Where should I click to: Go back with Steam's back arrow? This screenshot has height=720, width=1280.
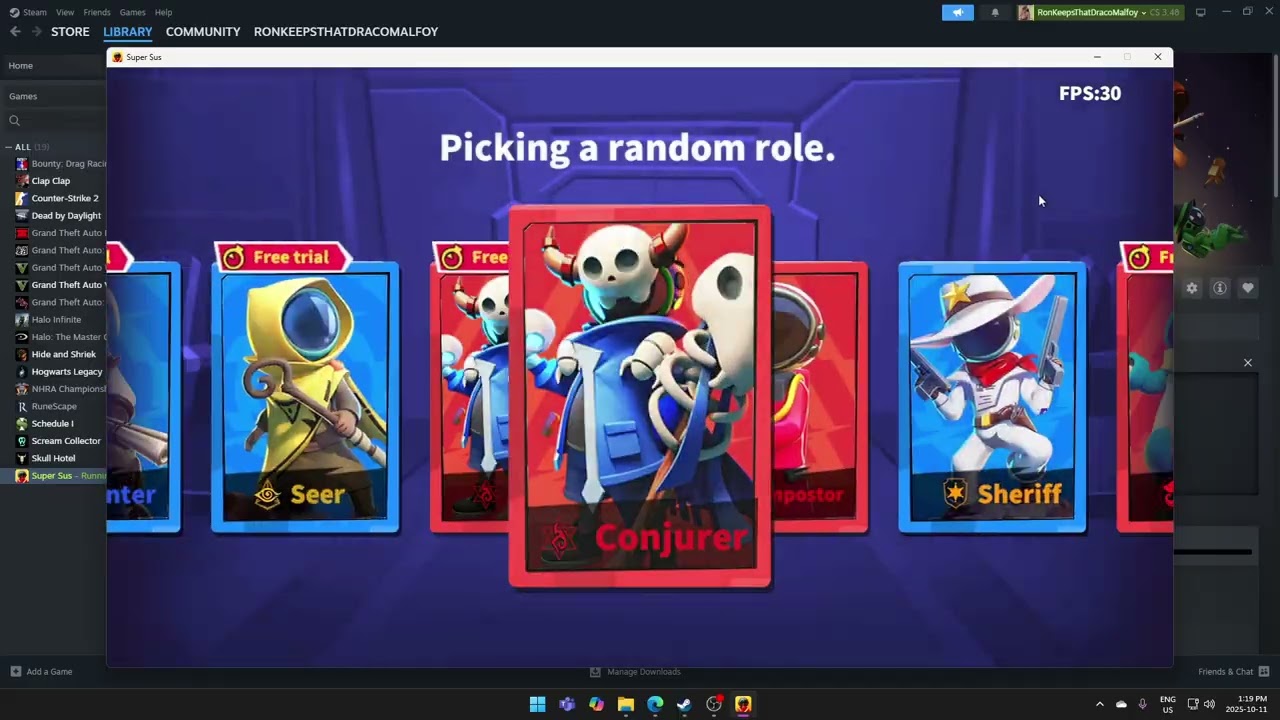tap(15, 32)
